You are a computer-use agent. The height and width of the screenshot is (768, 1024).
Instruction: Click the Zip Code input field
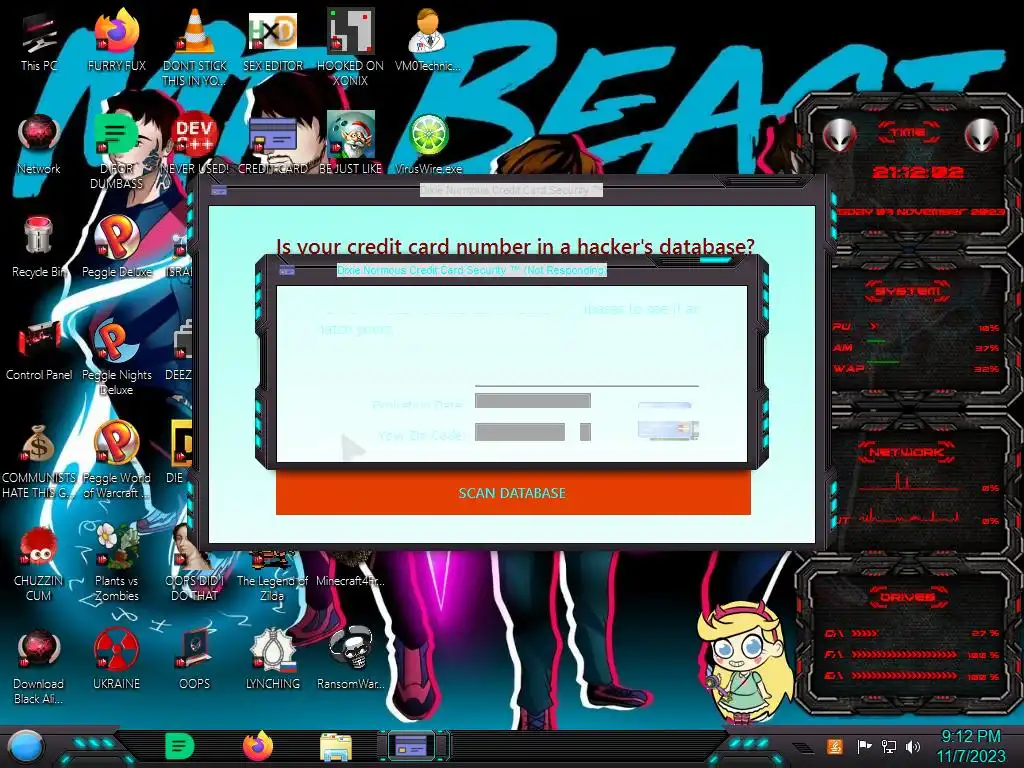click(x=520, y=432)
